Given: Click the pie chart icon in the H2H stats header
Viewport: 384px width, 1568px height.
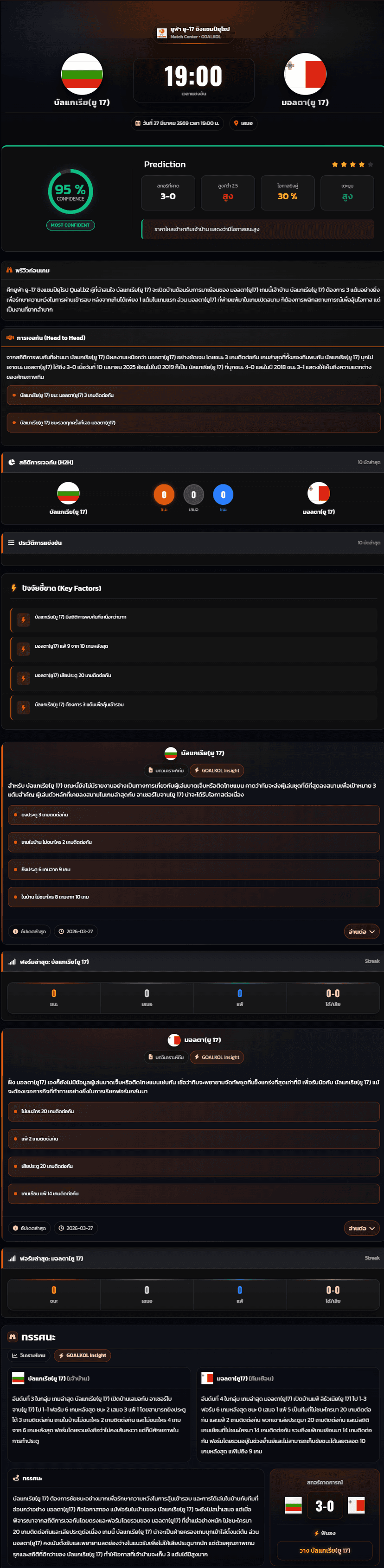Looking at the screenshot, I should (x=12, y=463).
